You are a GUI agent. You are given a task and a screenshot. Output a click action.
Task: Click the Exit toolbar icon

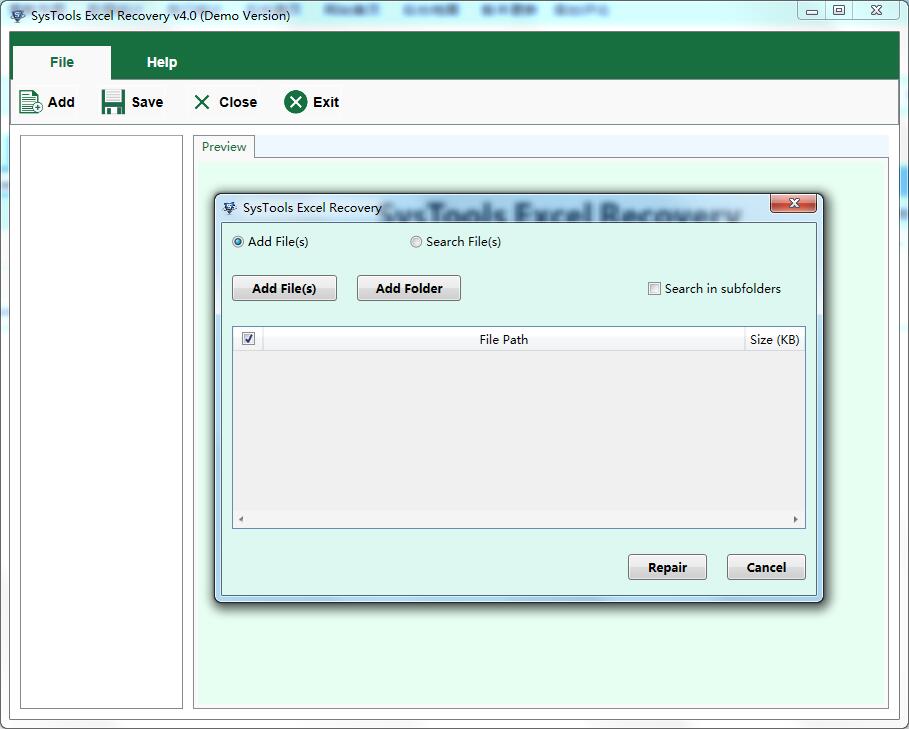pyautogui.click(x=296, y=101)
